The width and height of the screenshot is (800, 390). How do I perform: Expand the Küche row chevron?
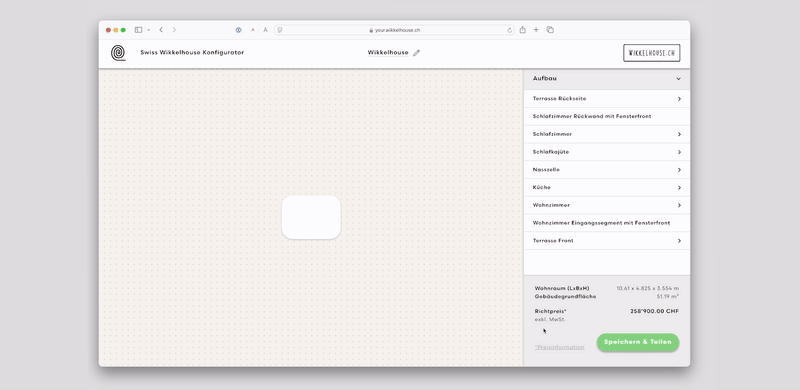point(679,187)
